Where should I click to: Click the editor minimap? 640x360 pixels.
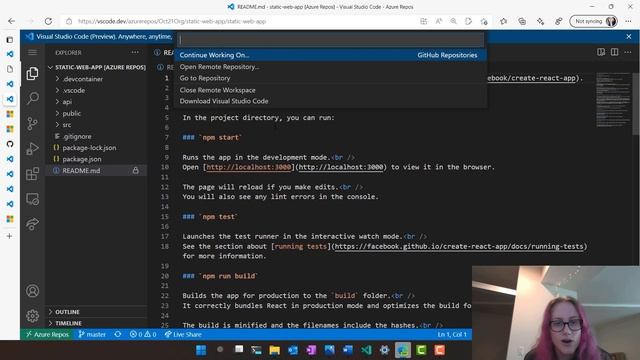click(x=613, y=100)
